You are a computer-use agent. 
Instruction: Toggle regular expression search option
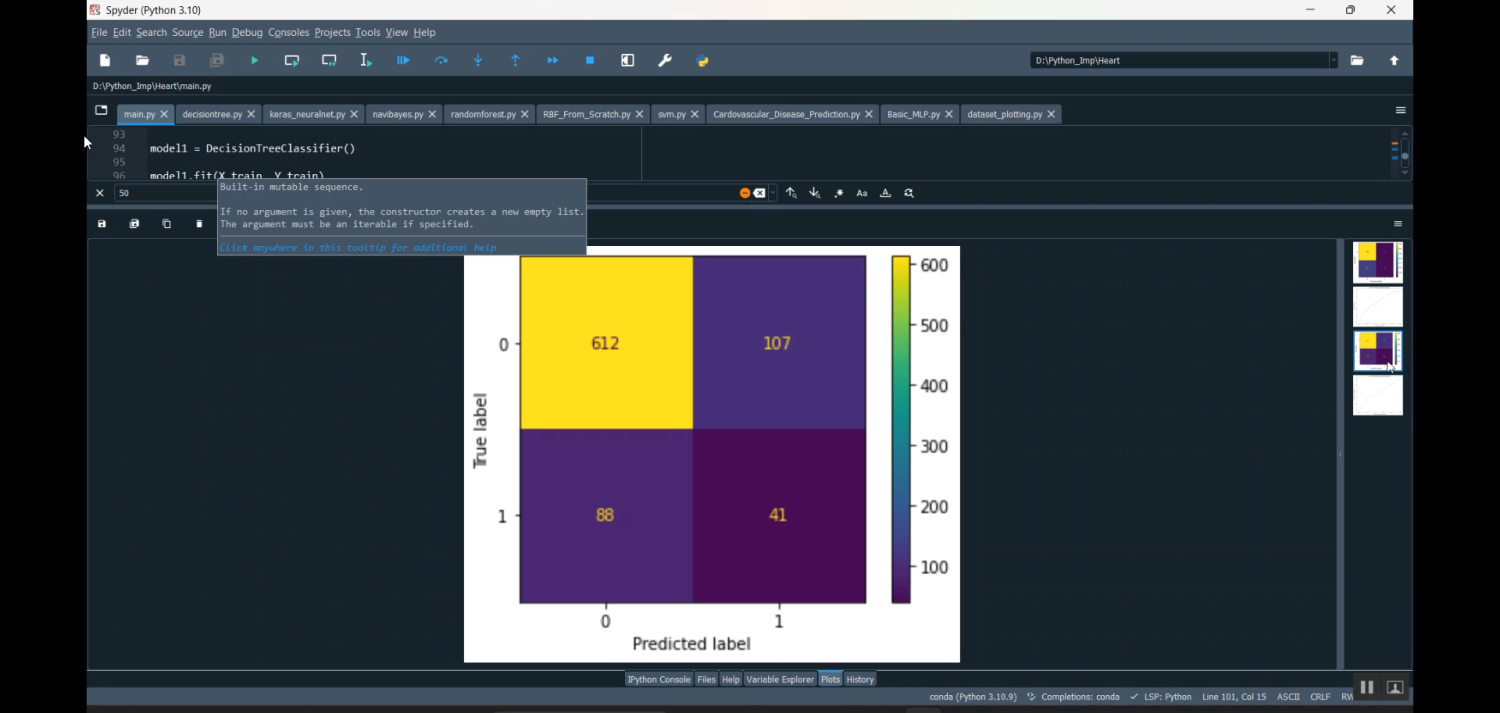(839, 193)
